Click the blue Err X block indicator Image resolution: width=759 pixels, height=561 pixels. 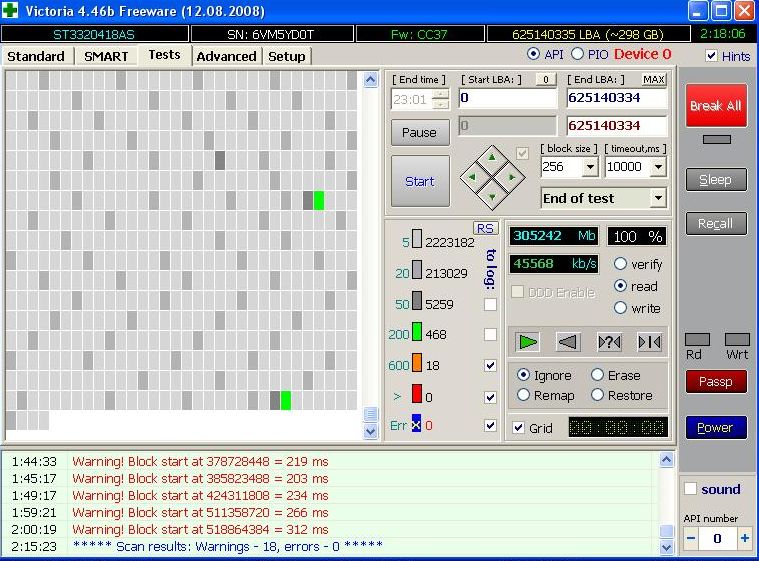click(416, 423)
